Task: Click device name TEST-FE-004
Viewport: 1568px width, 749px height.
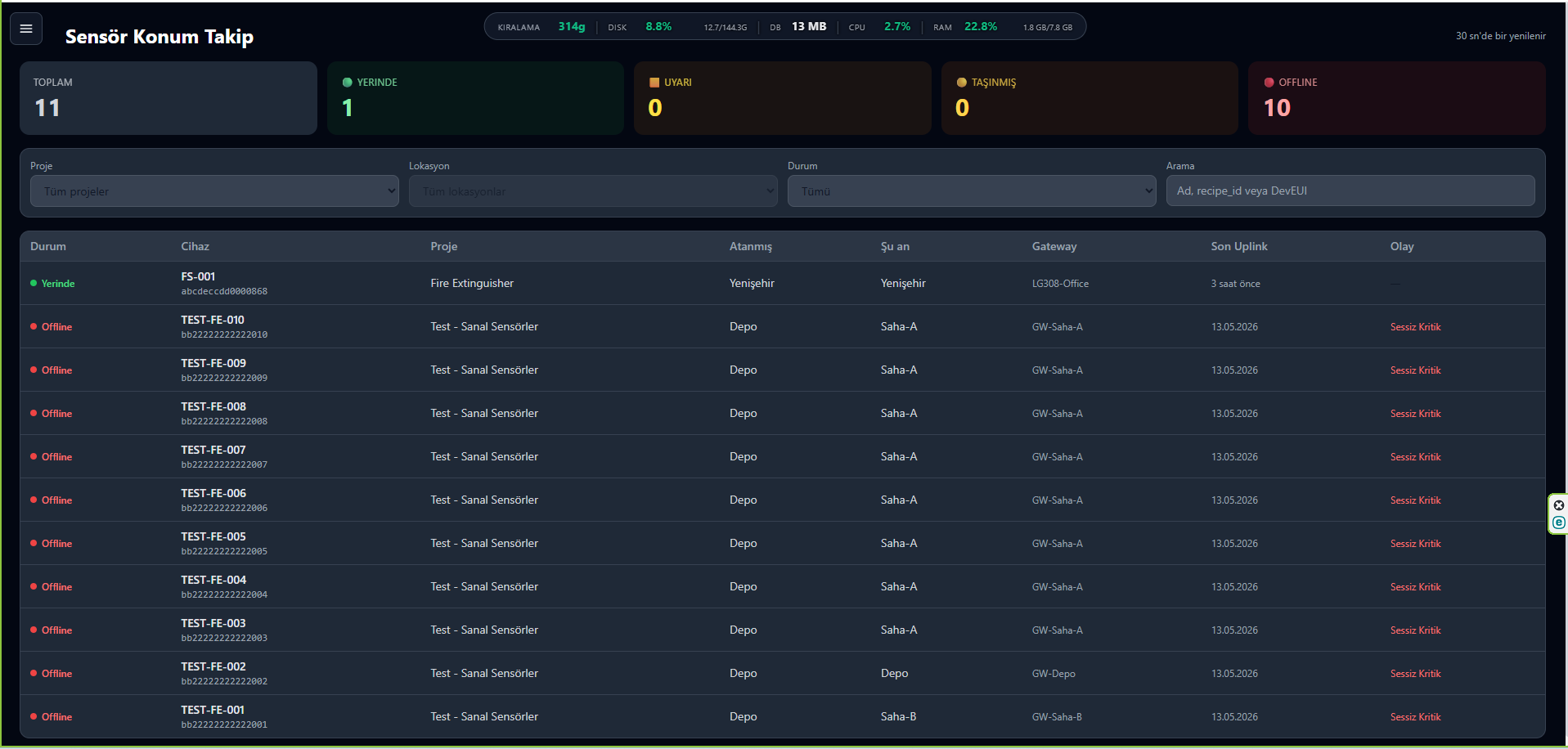Action: click(213, 580)
